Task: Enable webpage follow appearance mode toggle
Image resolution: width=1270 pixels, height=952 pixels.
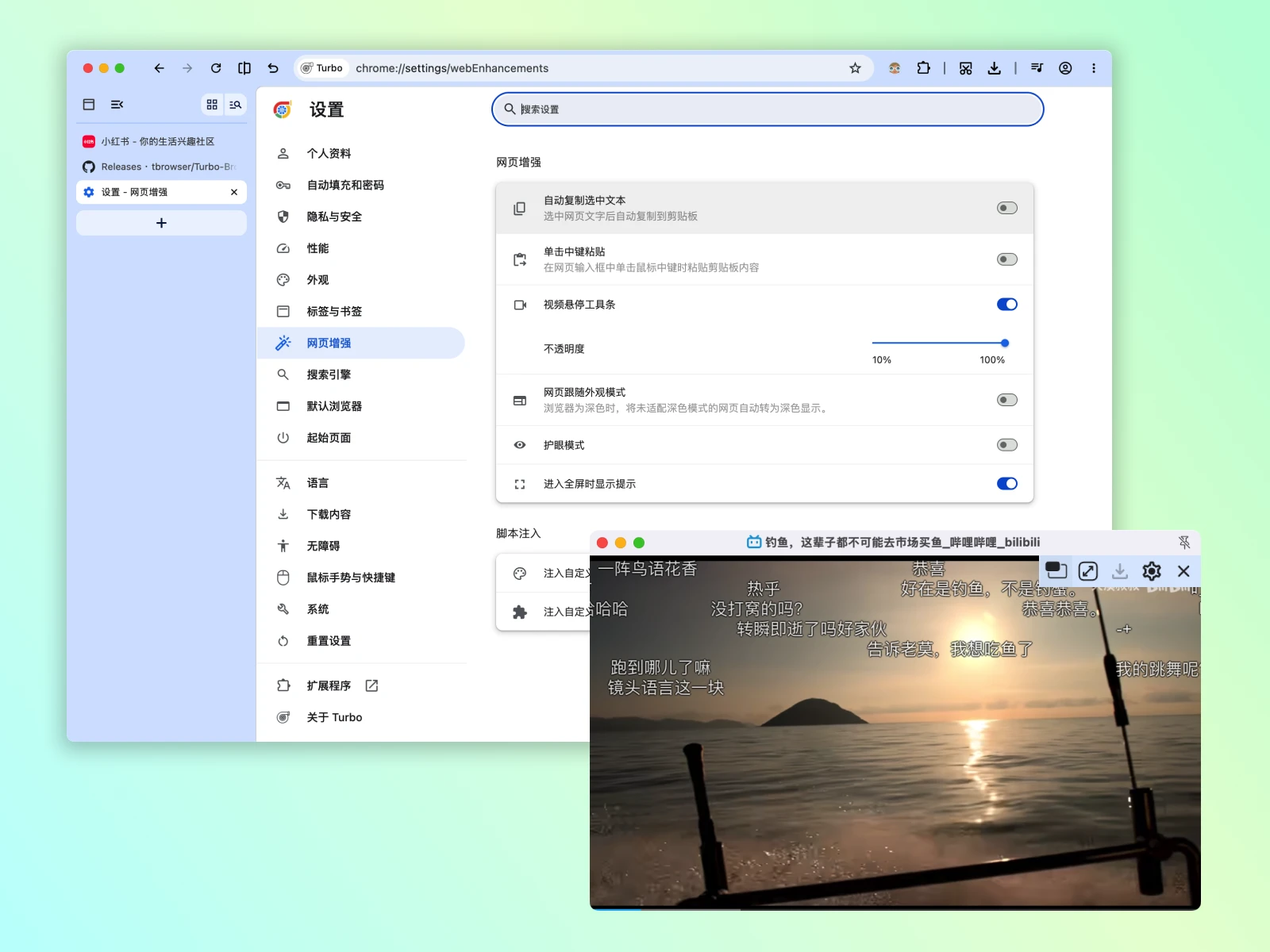Action: pos(1006,400)
